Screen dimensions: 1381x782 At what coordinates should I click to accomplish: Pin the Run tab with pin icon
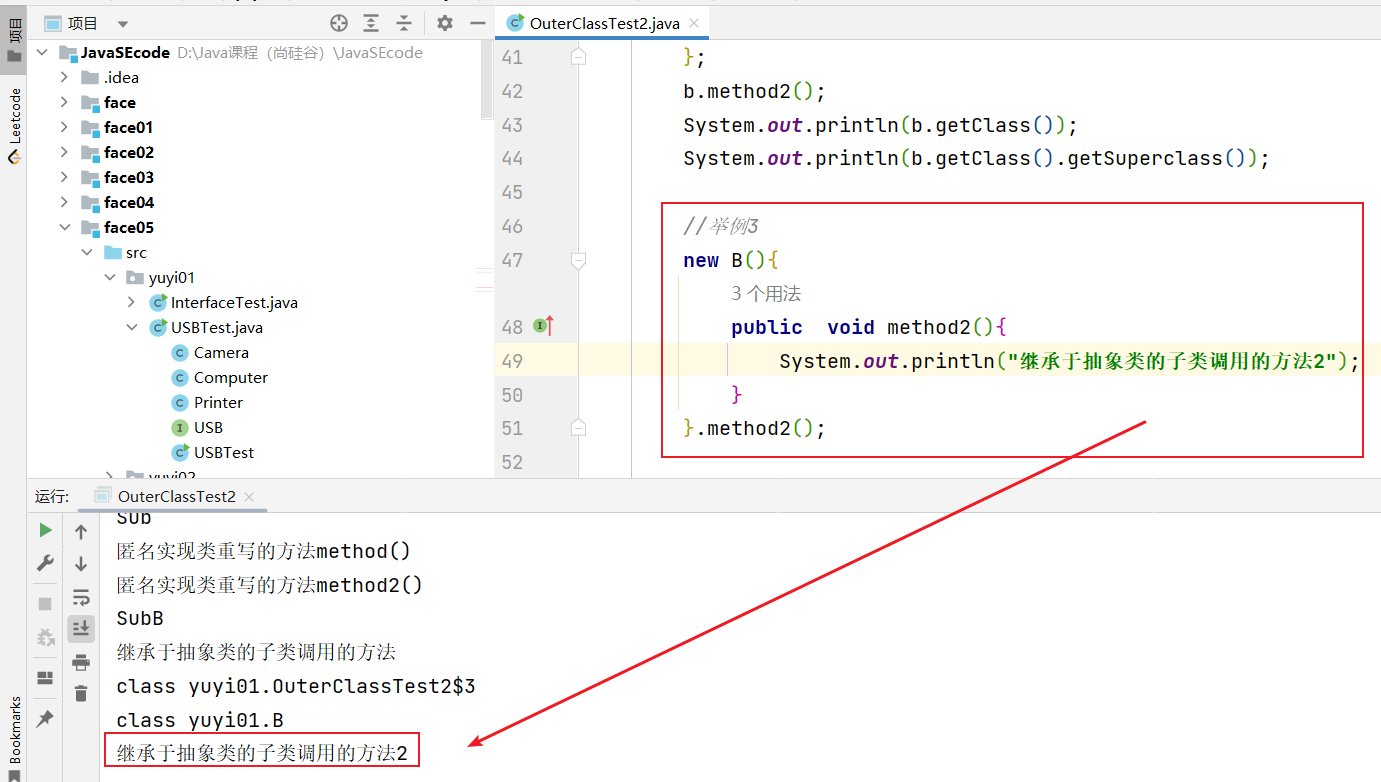click(x=45, y=719)
